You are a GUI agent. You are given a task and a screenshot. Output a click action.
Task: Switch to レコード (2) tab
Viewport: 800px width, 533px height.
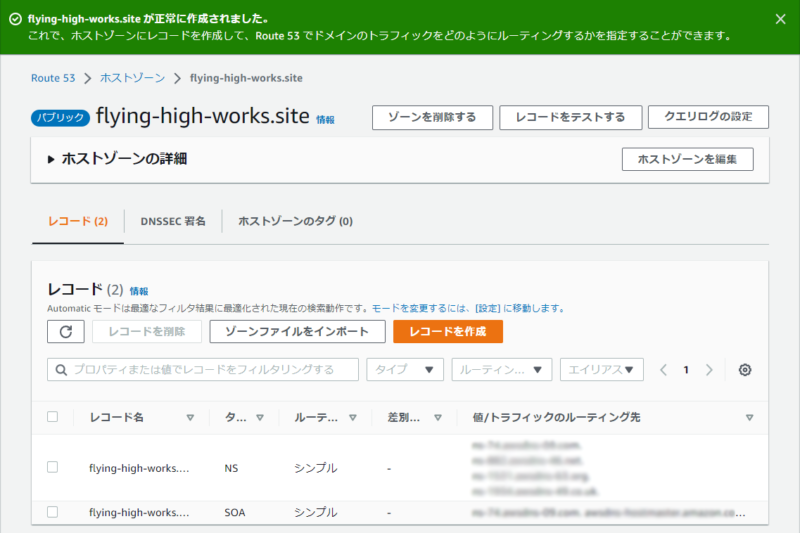(x=78, y=221)
